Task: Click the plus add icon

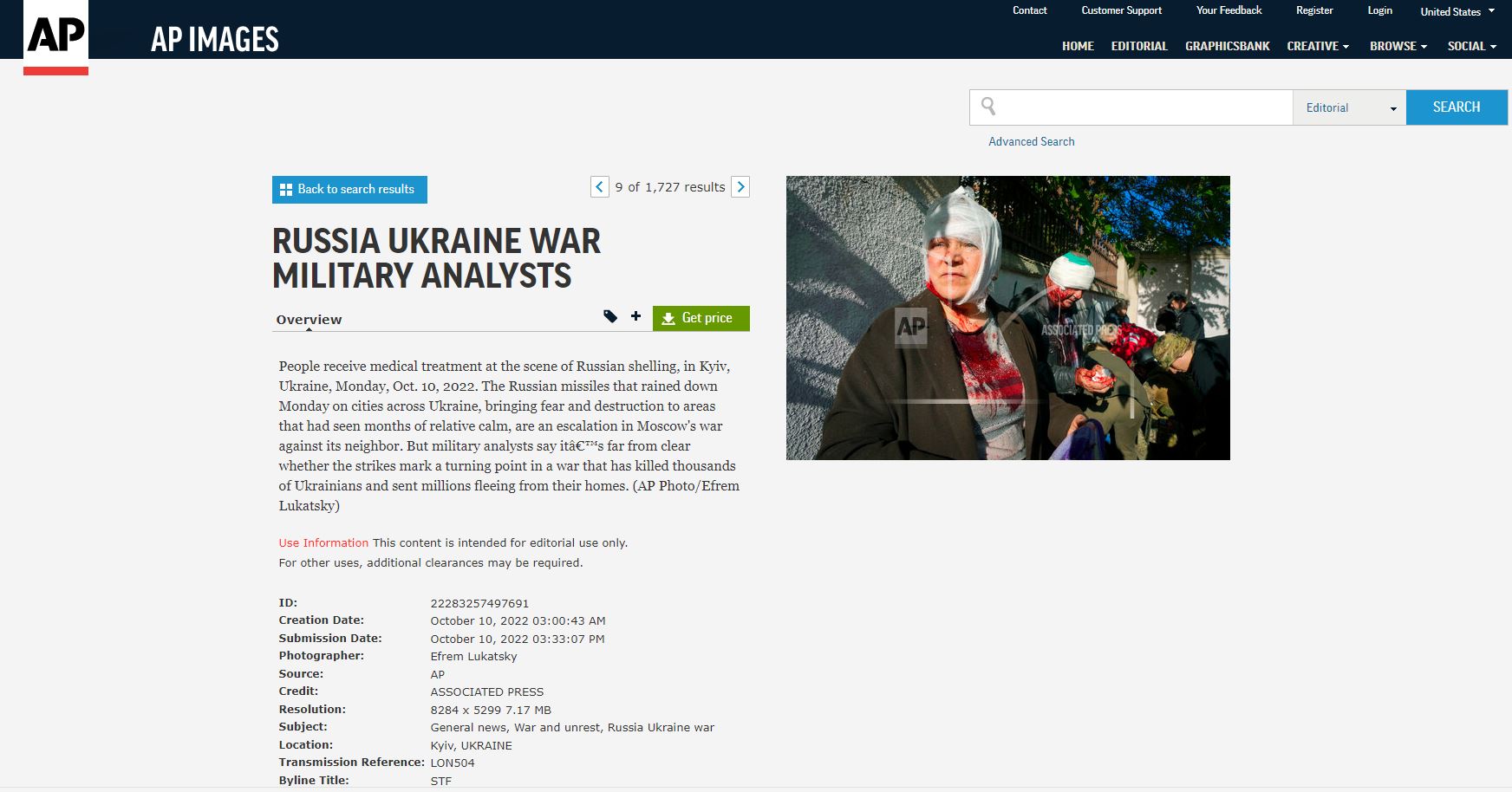Action: 635,317
